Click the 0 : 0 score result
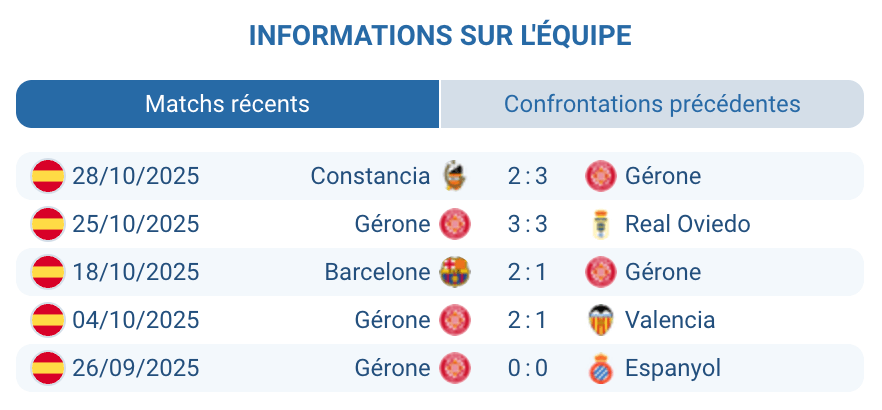The height and width of the screenshot is (410, 882). point(527,368)
